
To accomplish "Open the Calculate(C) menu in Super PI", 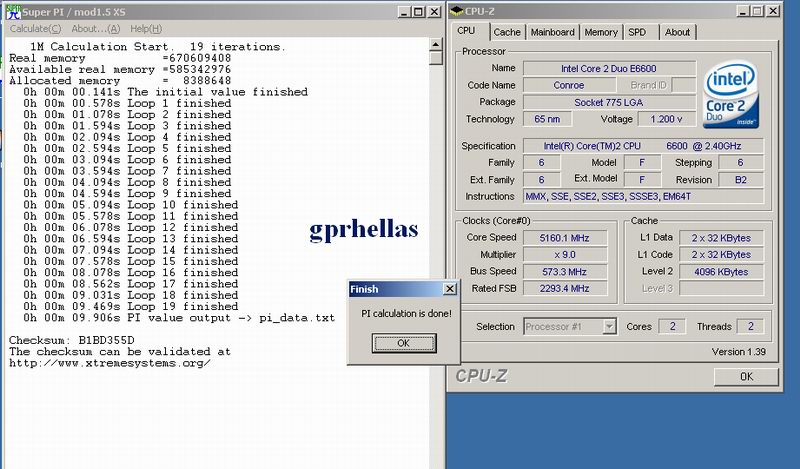I will click(x=35, y=29).
